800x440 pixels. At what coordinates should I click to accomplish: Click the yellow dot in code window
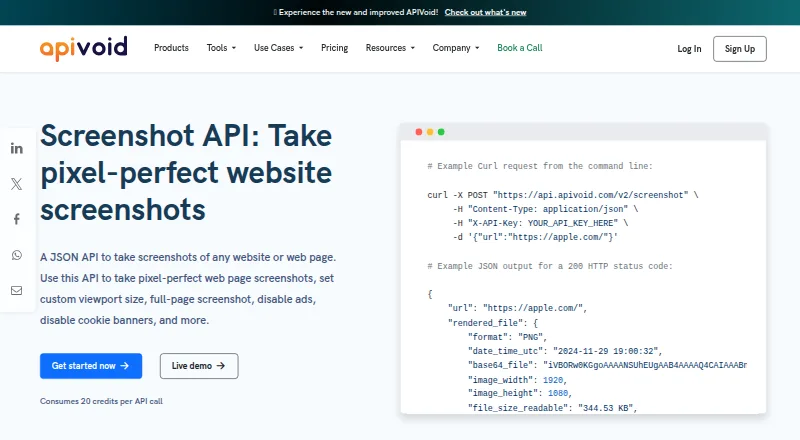(x=430, y=132)
